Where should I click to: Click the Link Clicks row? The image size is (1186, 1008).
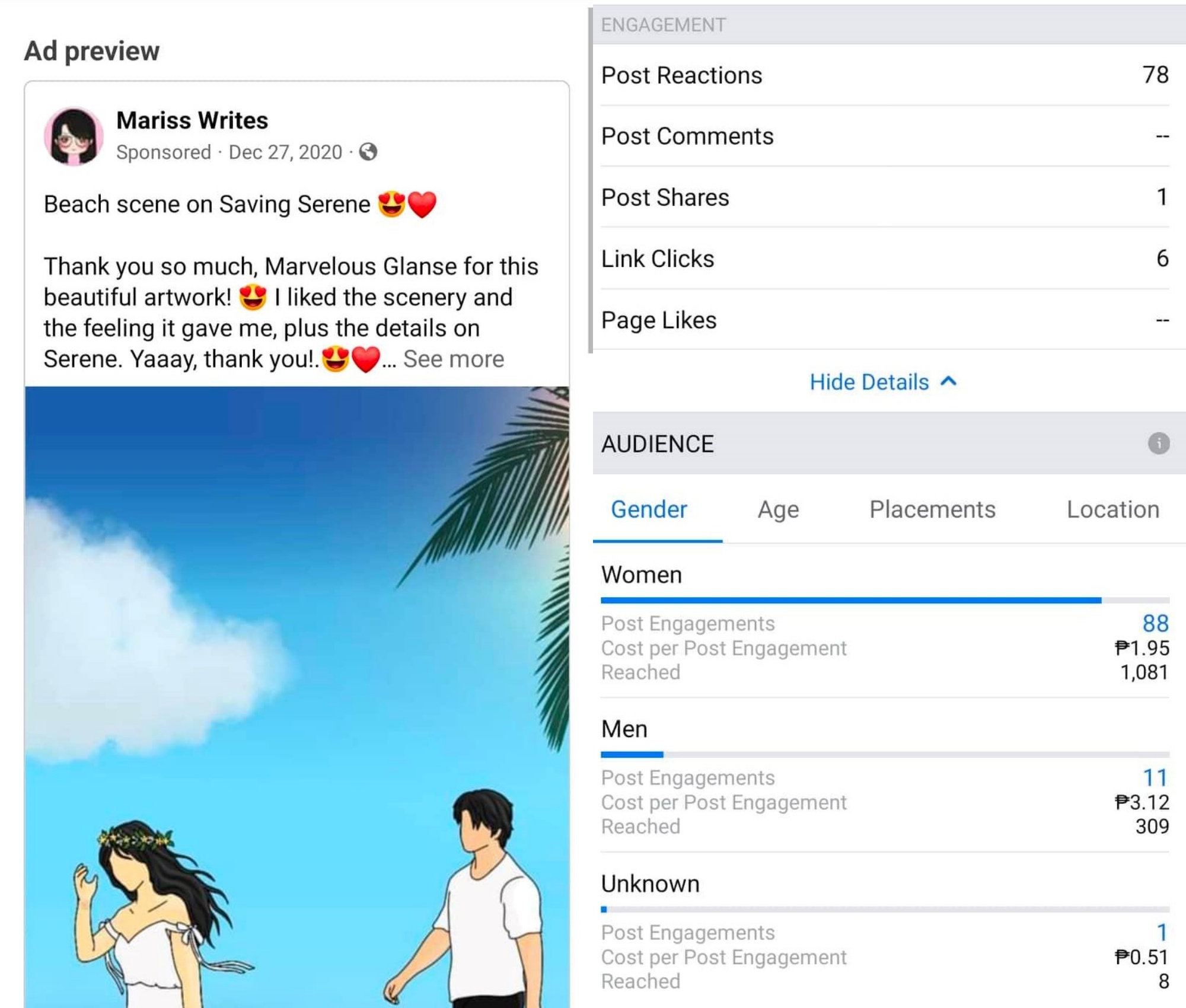point(885,259)
